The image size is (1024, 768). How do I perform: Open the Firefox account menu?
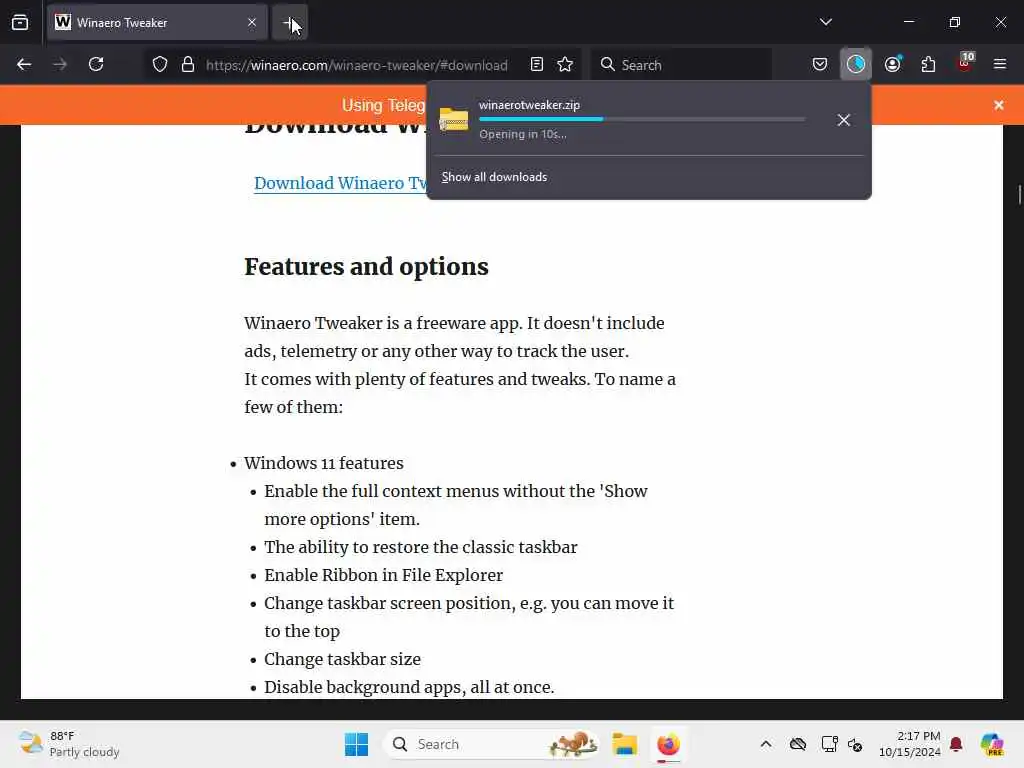pos(893,65)
